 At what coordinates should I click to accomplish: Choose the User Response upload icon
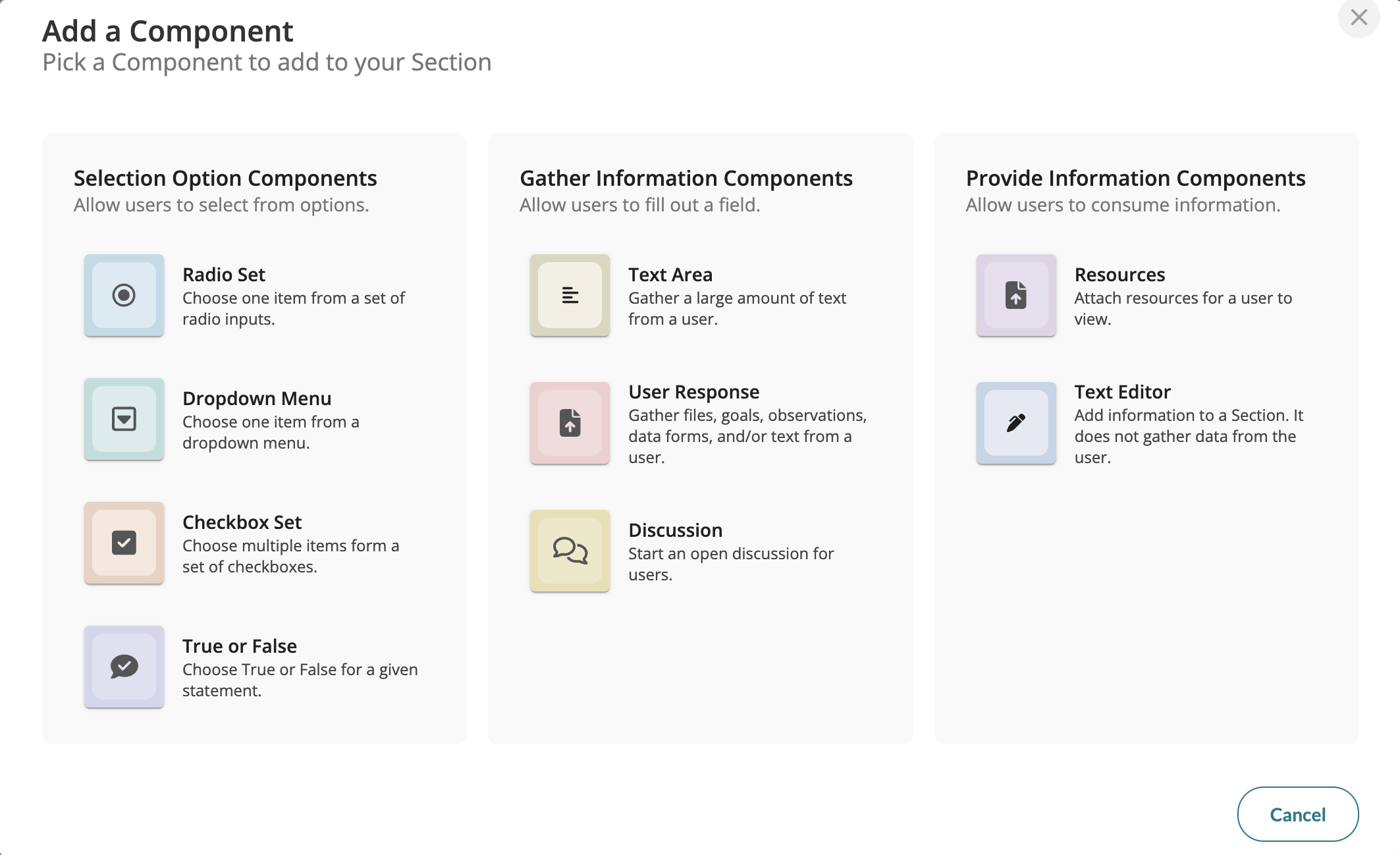coord(570,423)
